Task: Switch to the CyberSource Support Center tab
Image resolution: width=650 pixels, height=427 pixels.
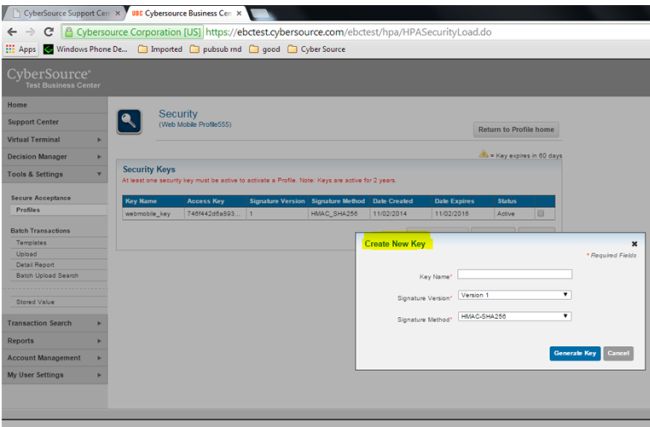Action: (x=62, y=13)
